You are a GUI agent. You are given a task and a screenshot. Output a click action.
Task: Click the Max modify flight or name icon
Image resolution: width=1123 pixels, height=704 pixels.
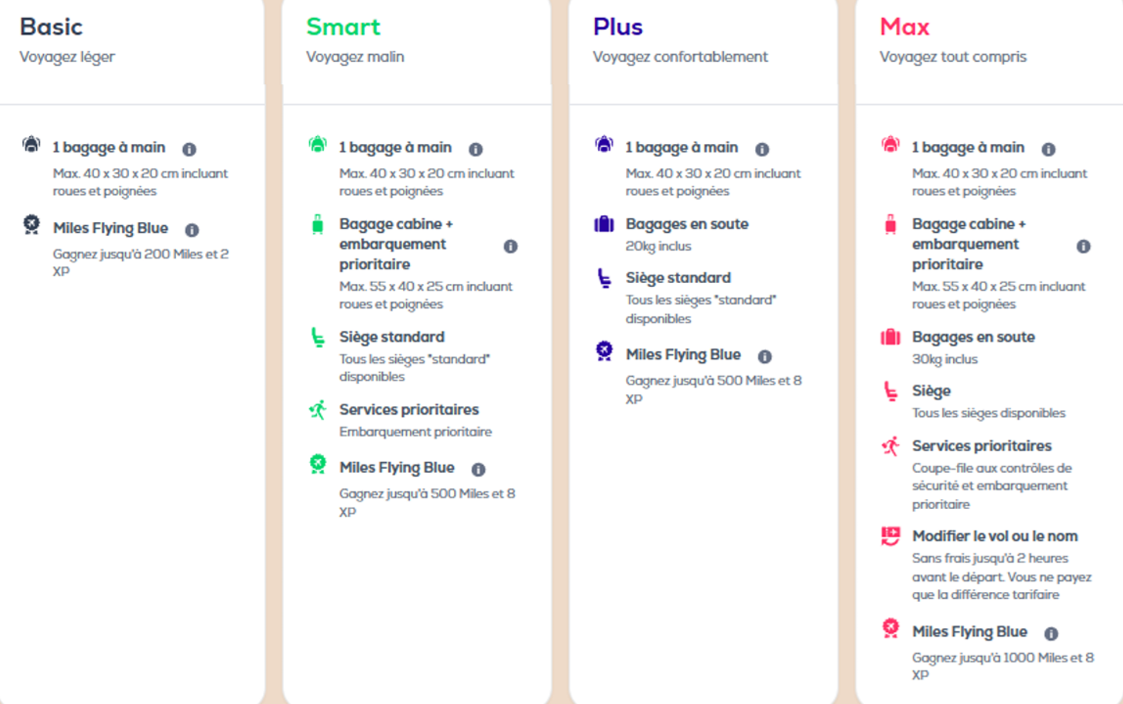point(890,536)
